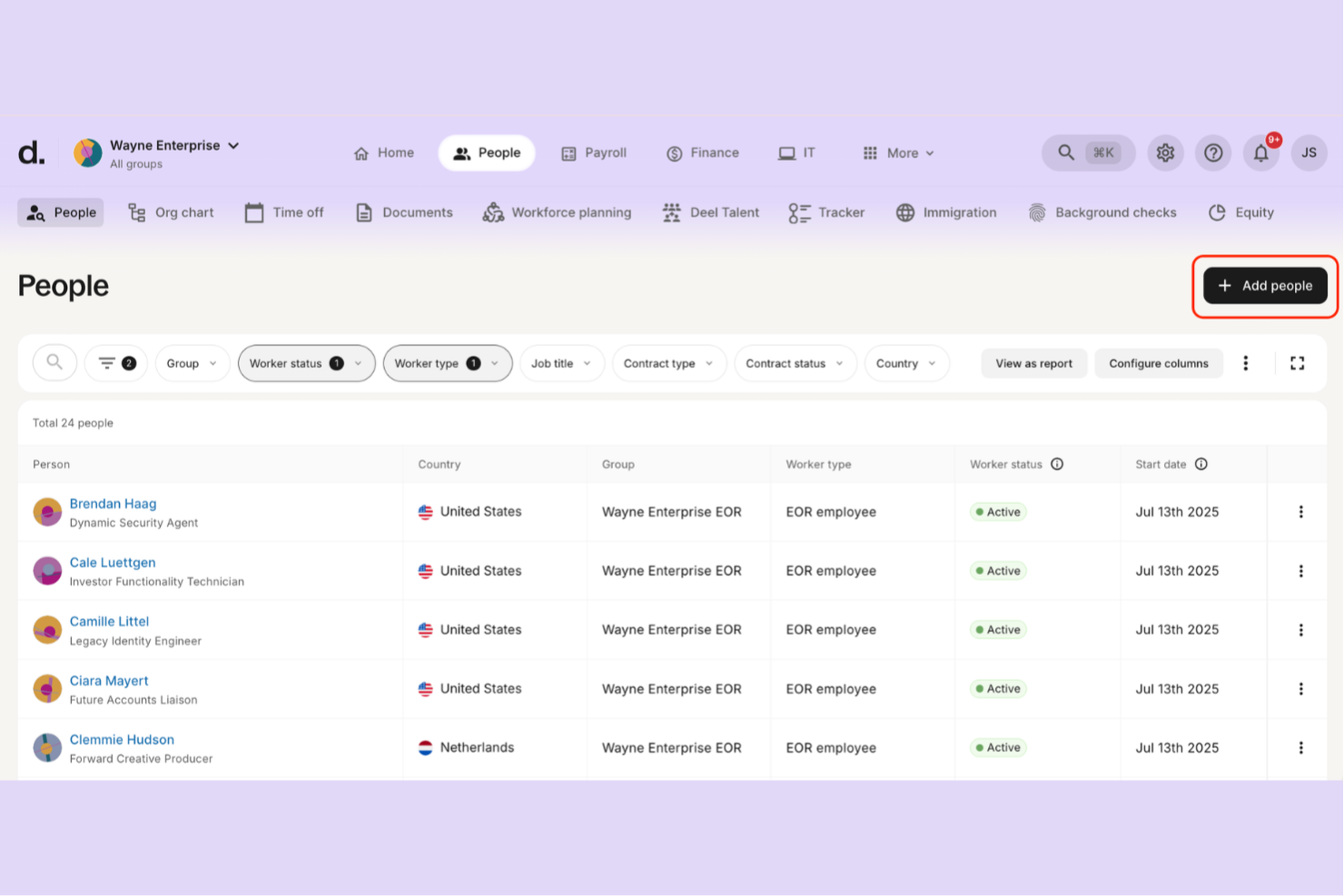
Task: Open the notifications bell
Action: [x=1261, y=153]
